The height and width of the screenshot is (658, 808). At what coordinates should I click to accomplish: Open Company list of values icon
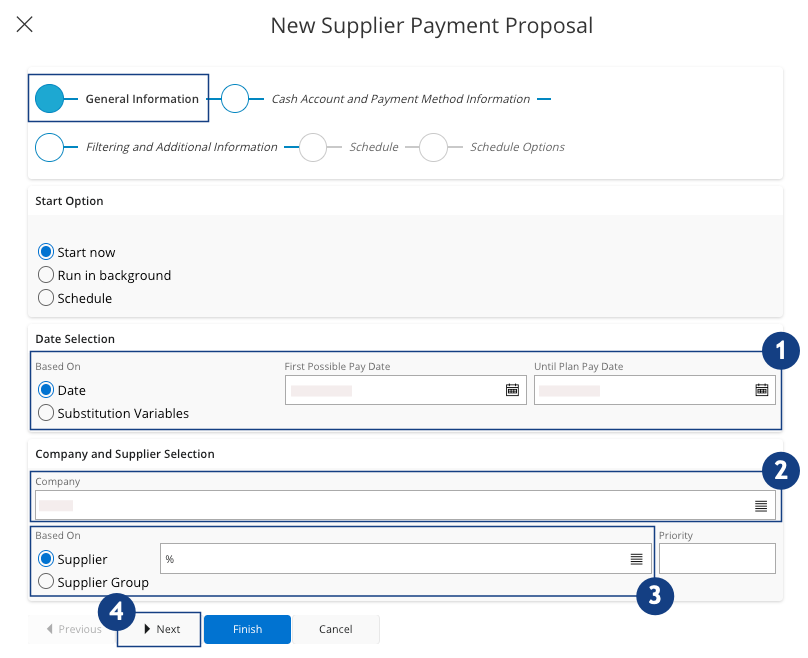(x=761, y=506)
